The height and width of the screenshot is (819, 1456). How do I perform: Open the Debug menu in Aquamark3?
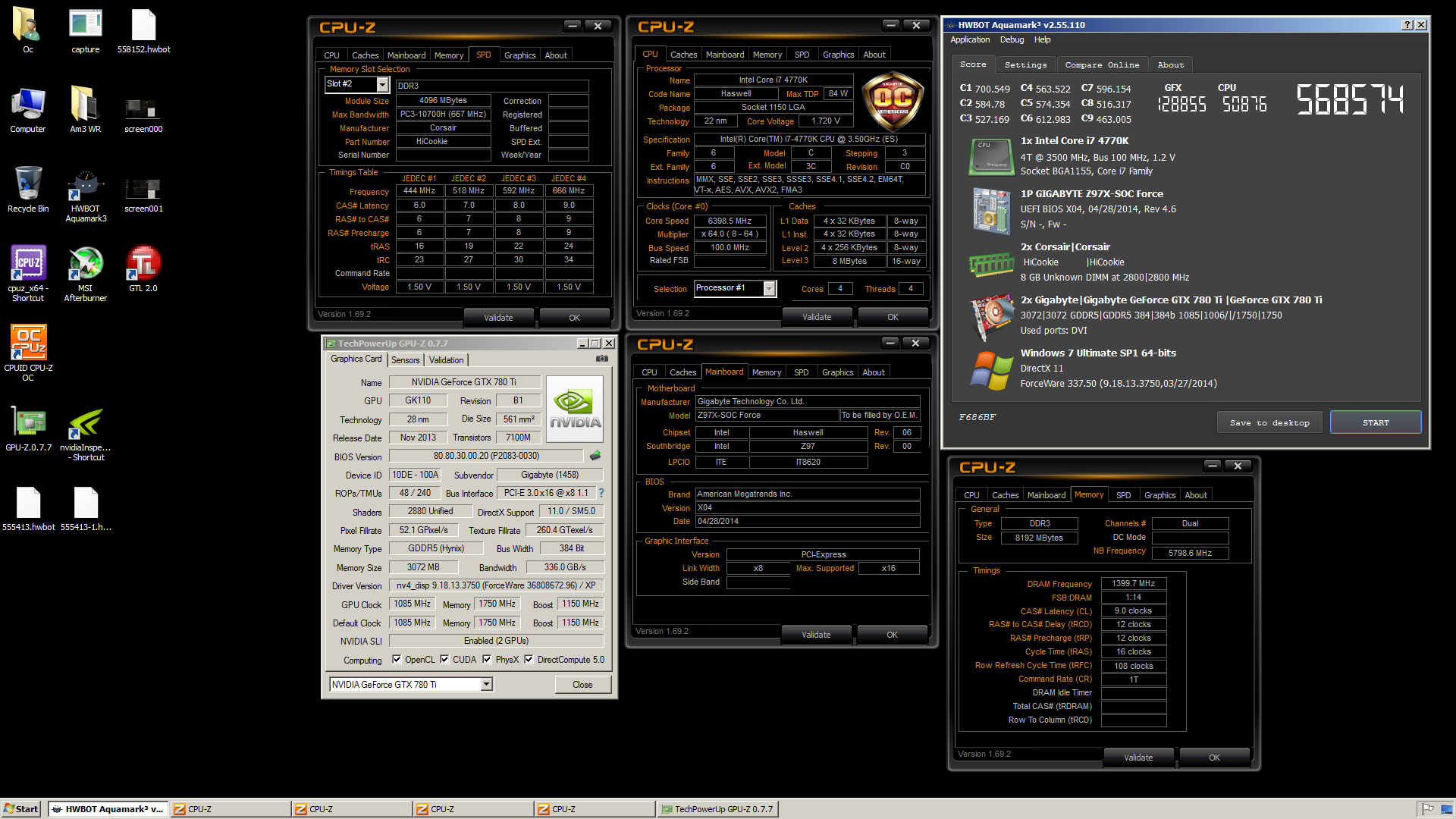pyautogui.click(x=1012, y=39)
